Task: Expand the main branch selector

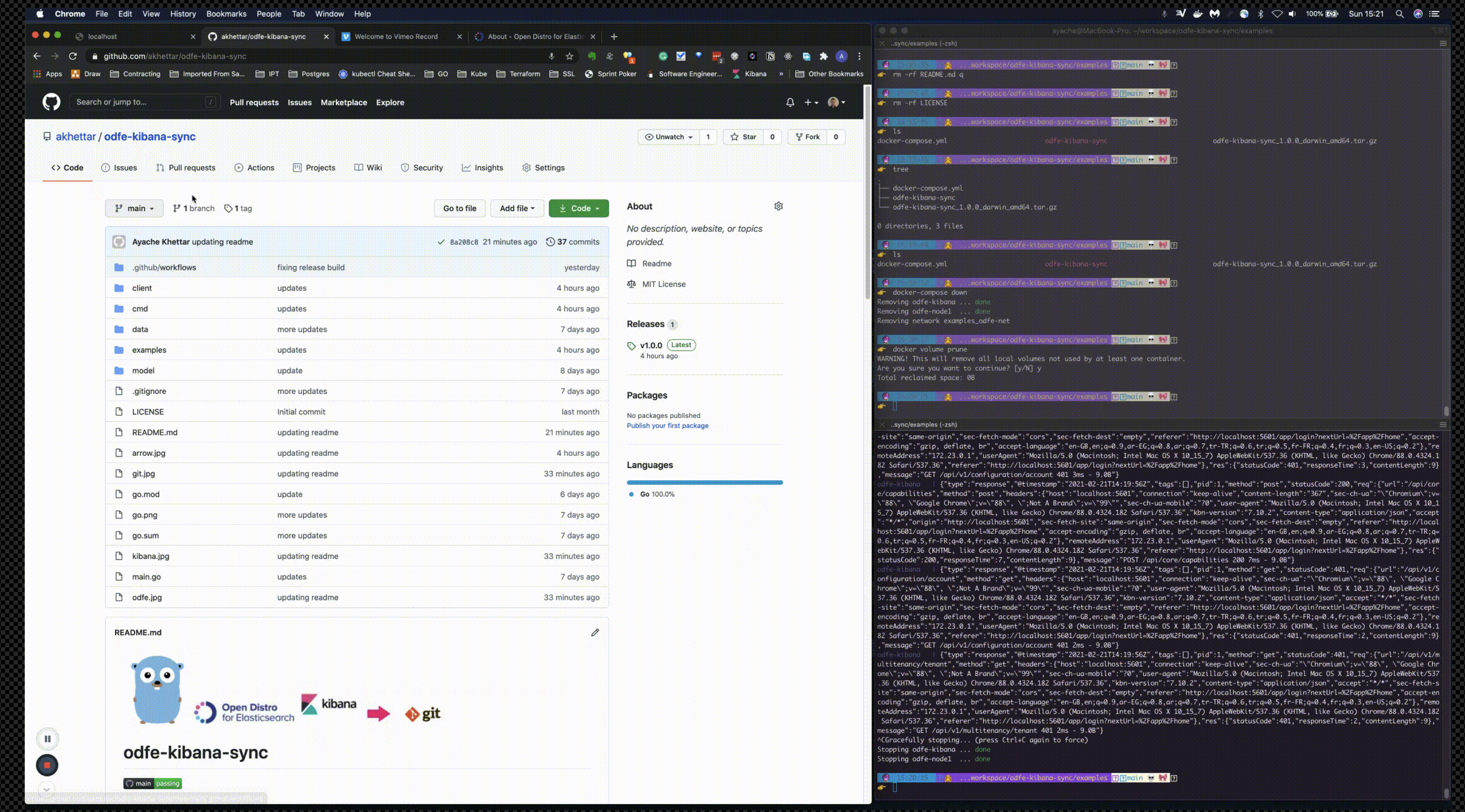Action: [134, 209]
